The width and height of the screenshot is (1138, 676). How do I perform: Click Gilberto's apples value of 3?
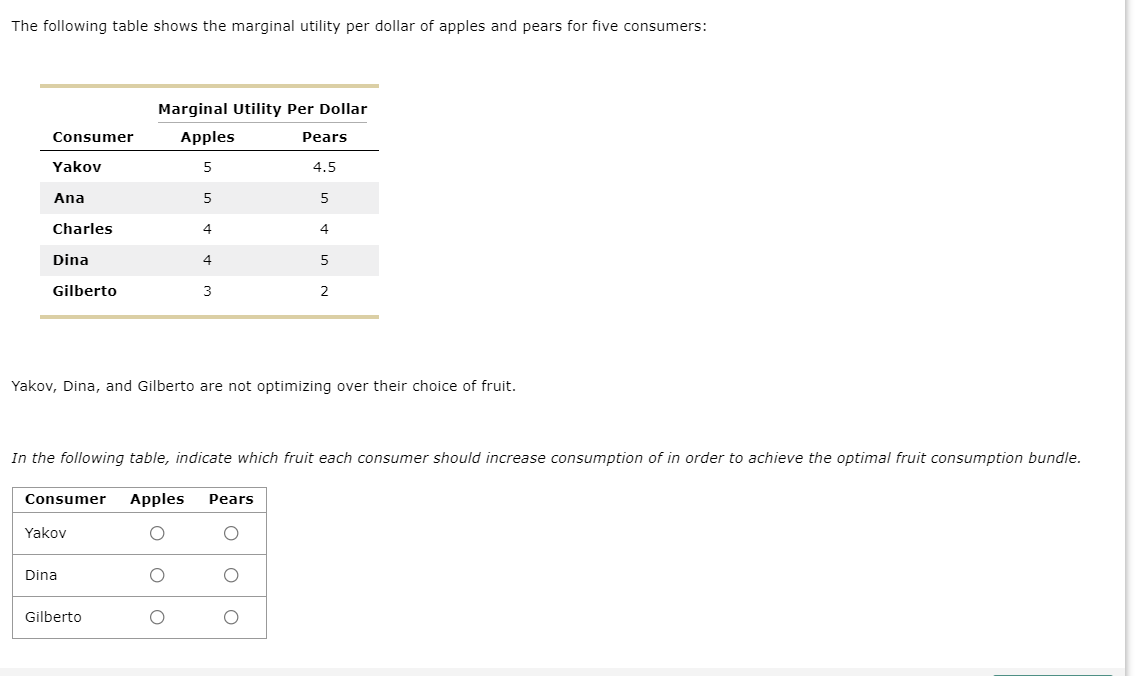[207, 291]
